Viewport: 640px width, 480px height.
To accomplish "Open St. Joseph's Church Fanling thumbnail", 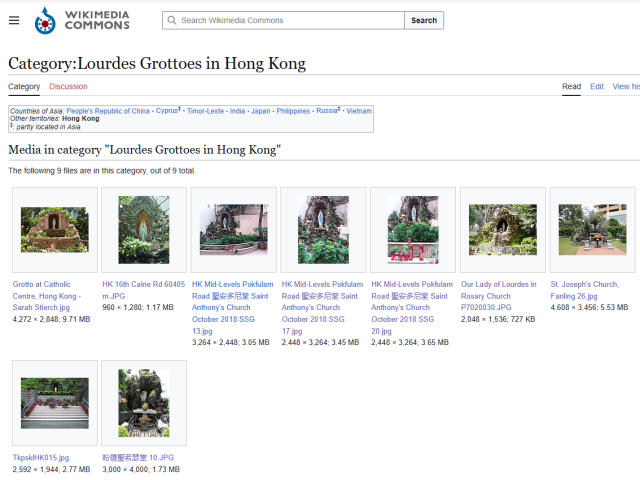I will coord(593,230).
